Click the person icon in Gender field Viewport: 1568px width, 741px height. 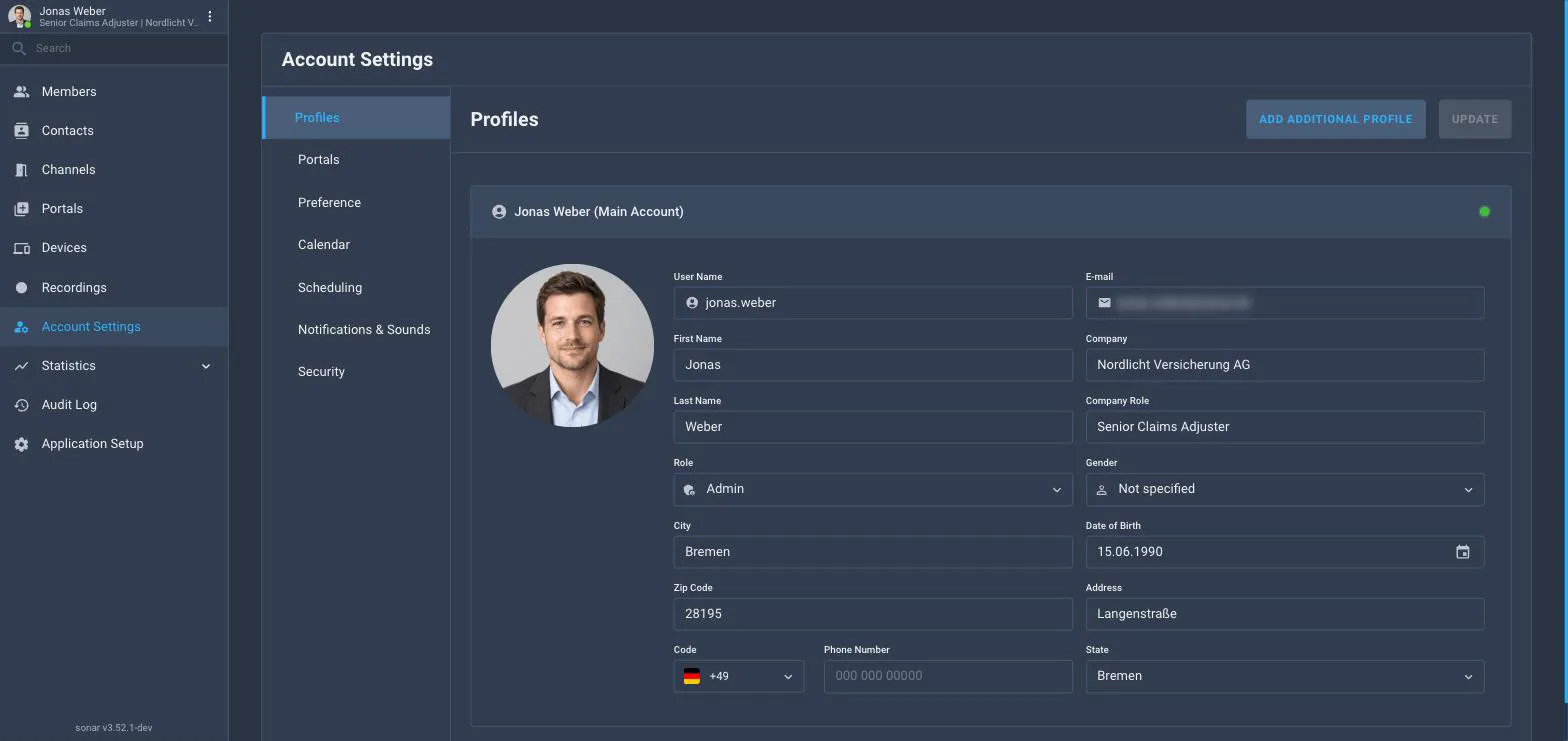(1102, 490)
